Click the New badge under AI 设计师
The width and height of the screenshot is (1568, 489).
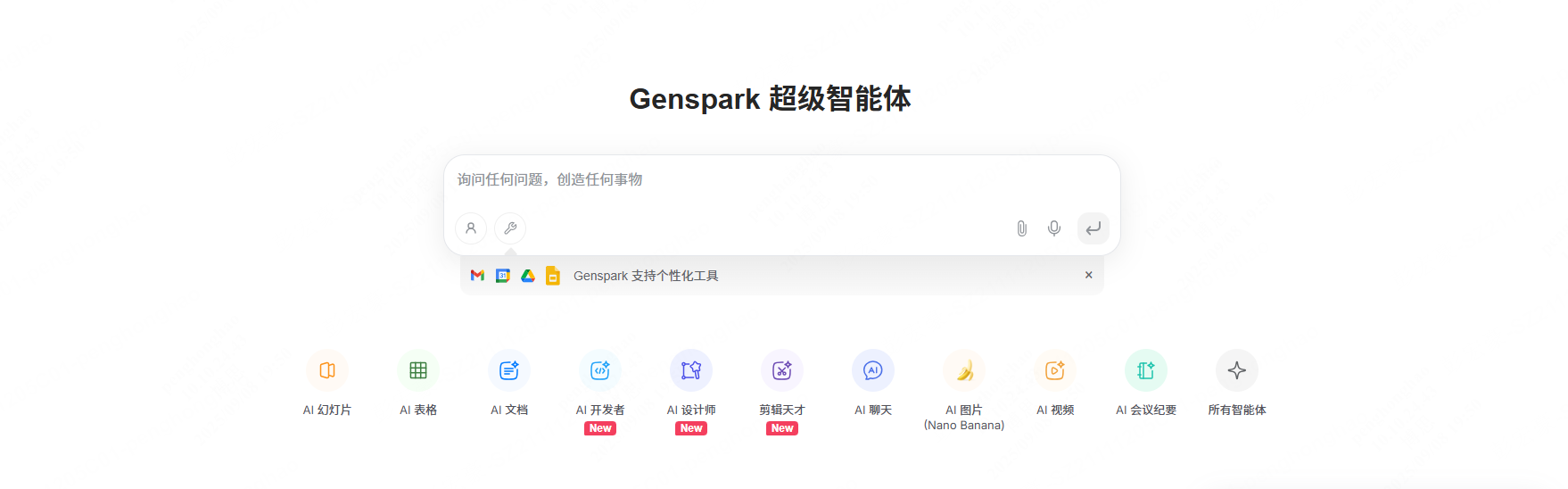(x=691, y=428)
